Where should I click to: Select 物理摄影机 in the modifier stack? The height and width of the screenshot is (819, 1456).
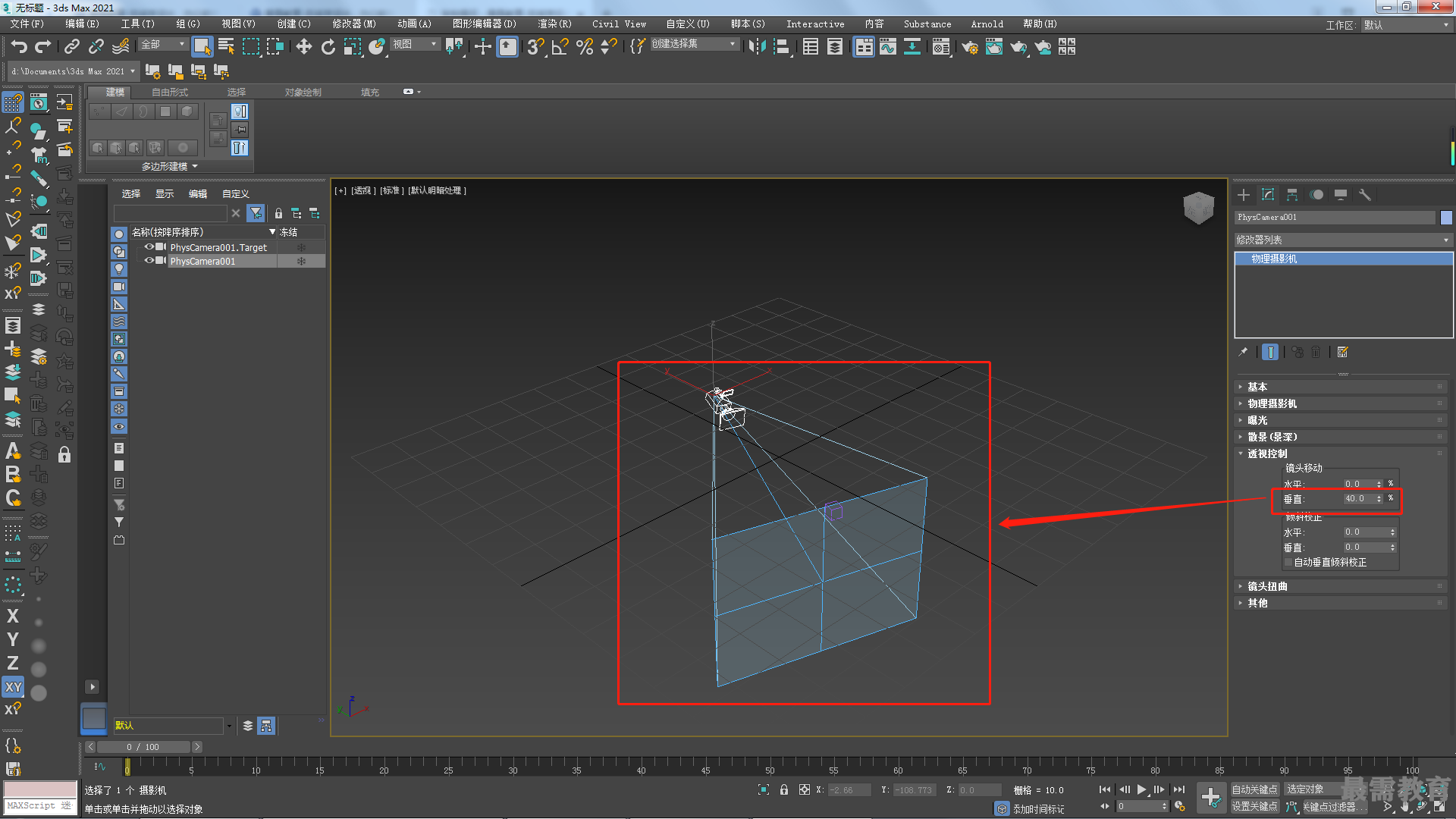(x=1343, y=259)
